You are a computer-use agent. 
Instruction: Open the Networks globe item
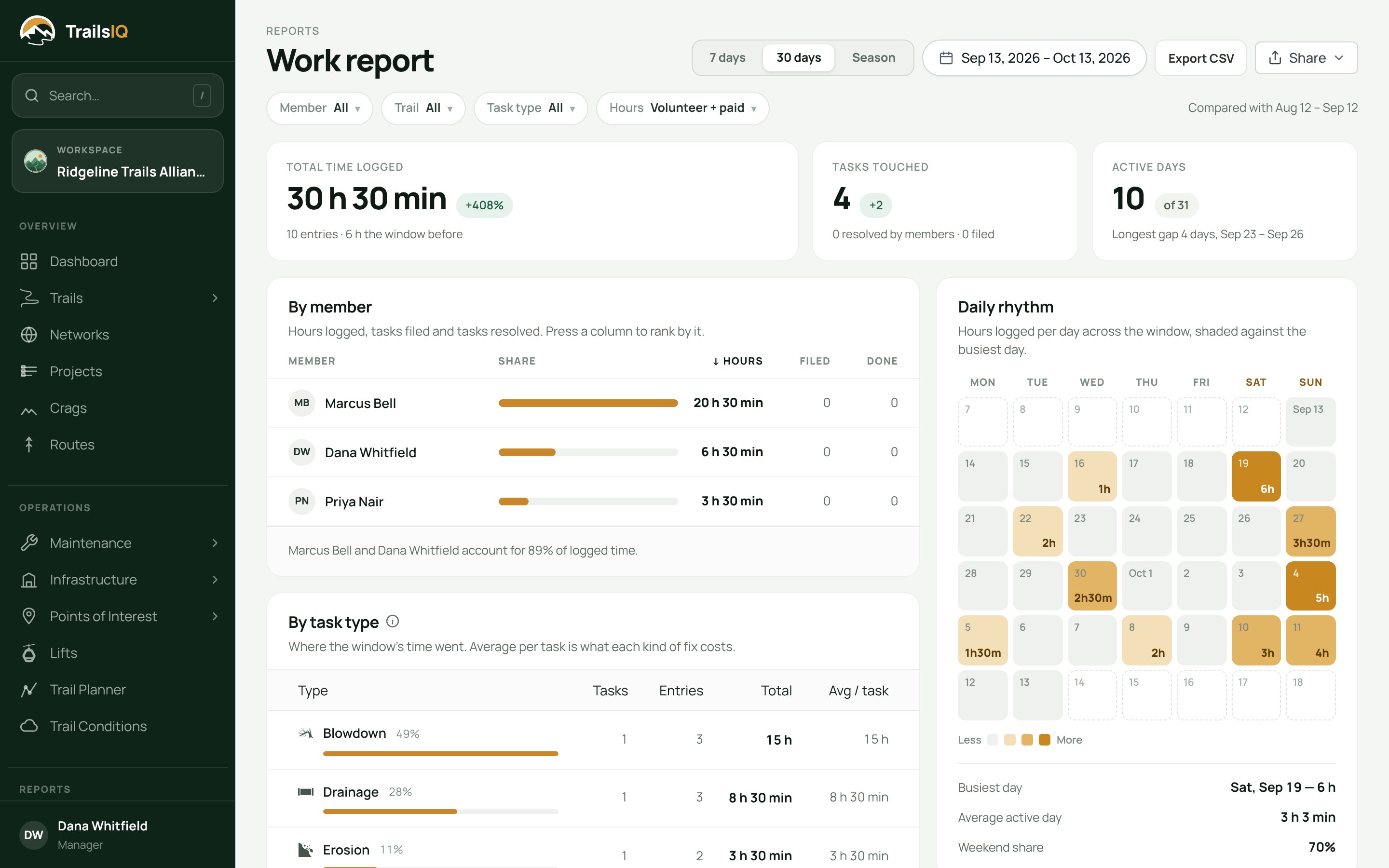point(117,335)
